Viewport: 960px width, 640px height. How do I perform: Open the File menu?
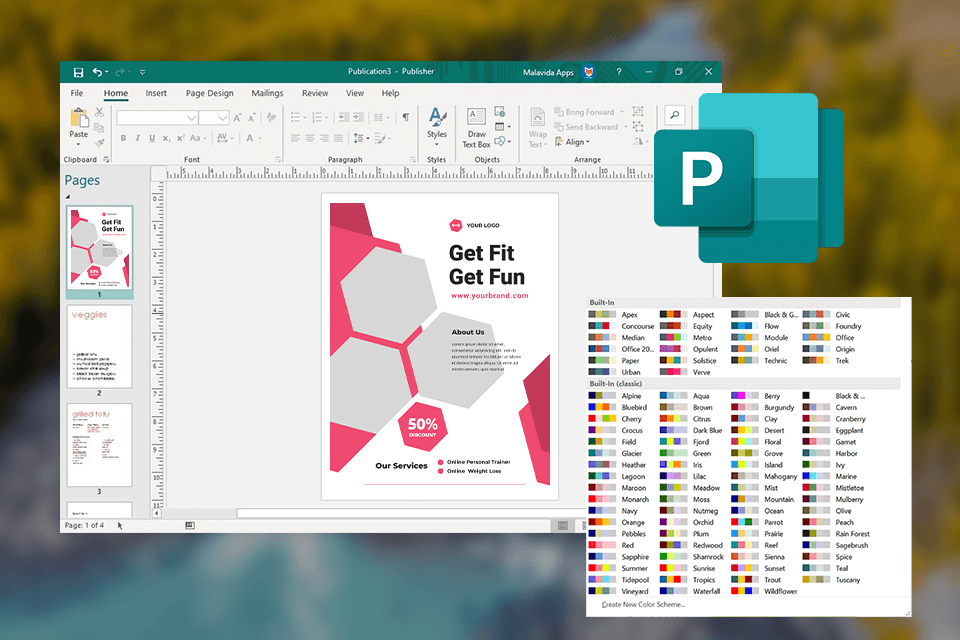(77, 93)
